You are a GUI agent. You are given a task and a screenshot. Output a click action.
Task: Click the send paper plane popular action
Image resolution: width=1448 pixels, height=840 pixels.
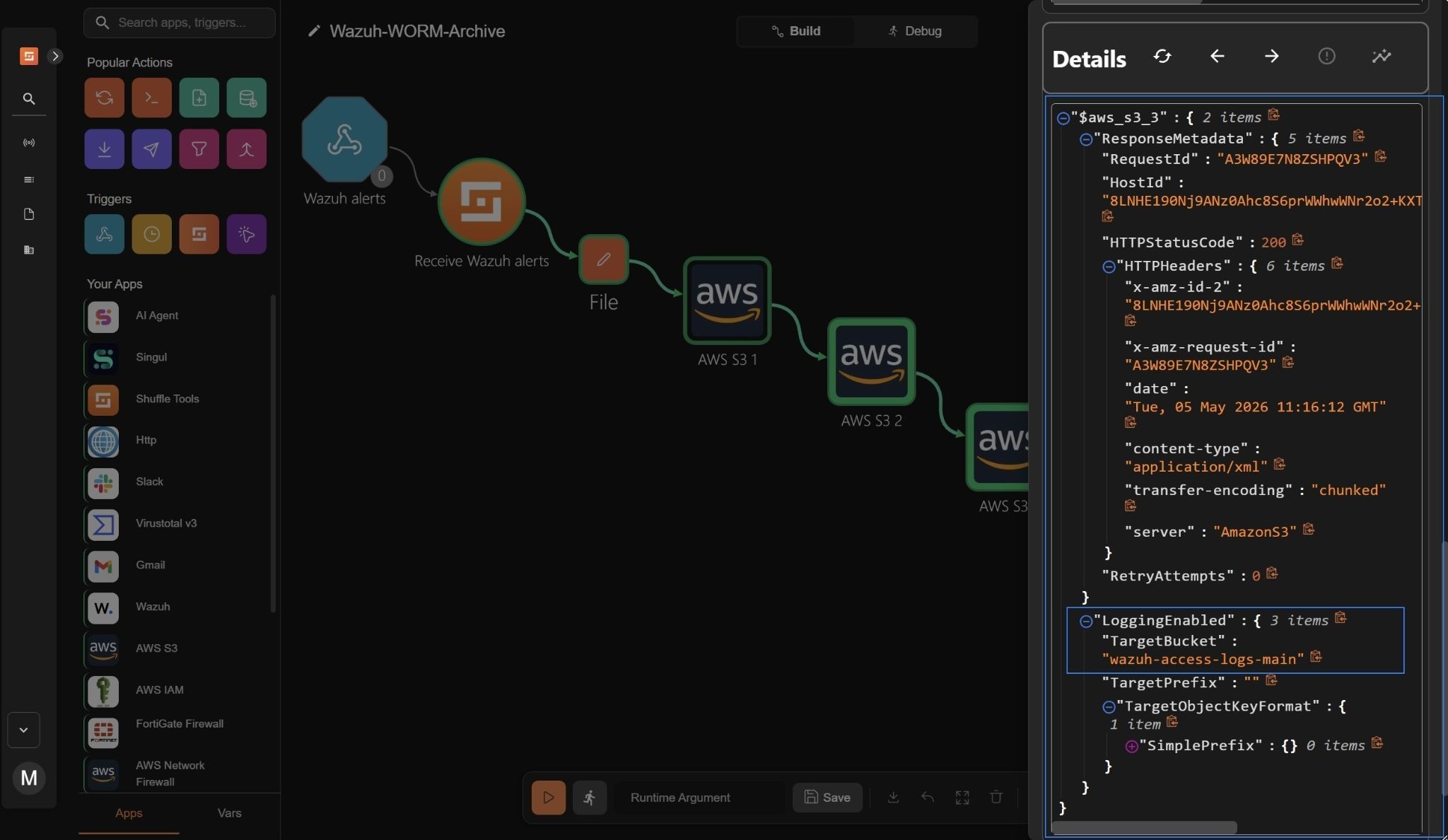coord(151,148)
